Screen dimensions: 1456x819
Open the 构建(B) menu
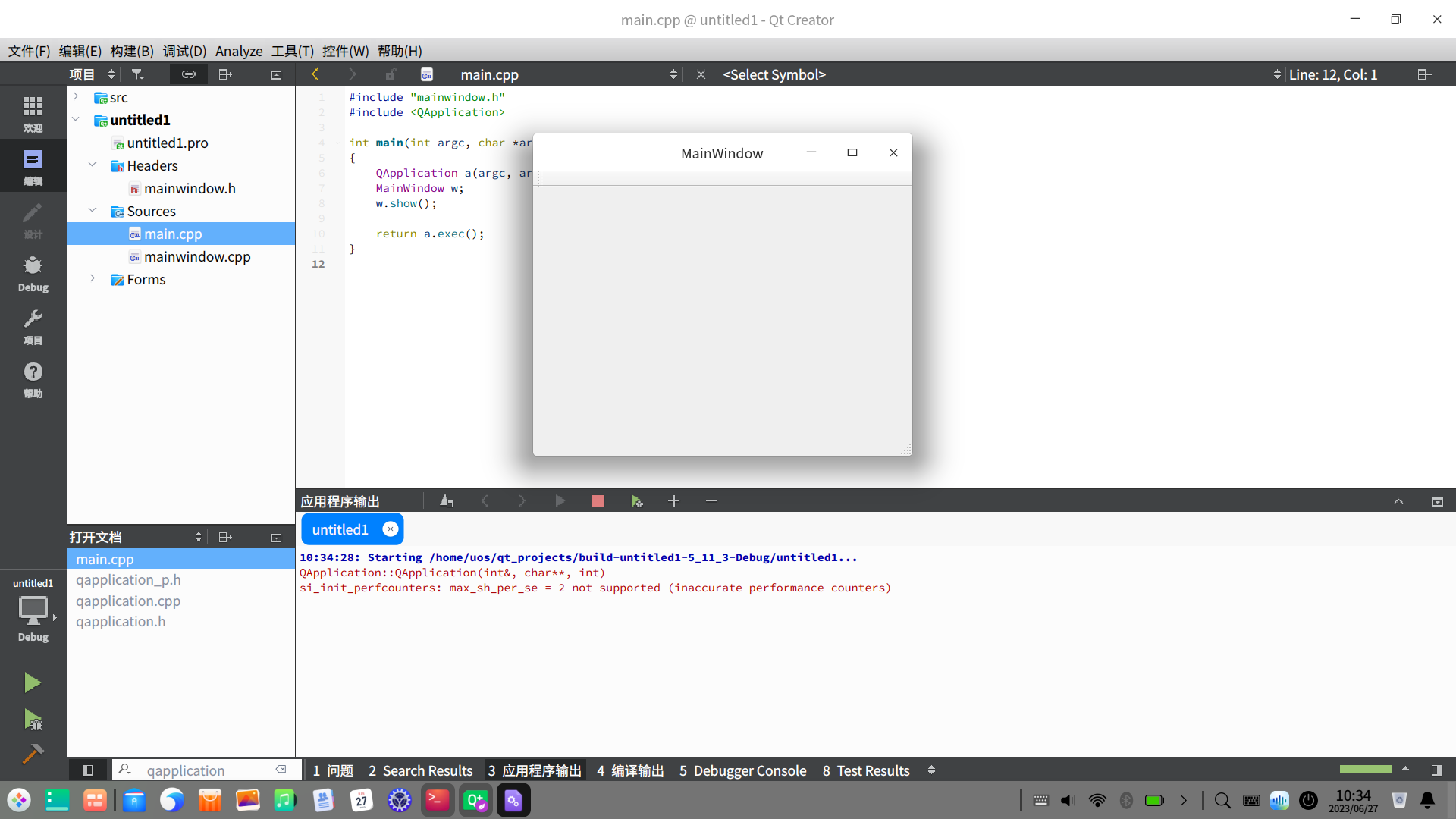coord(131,51)
